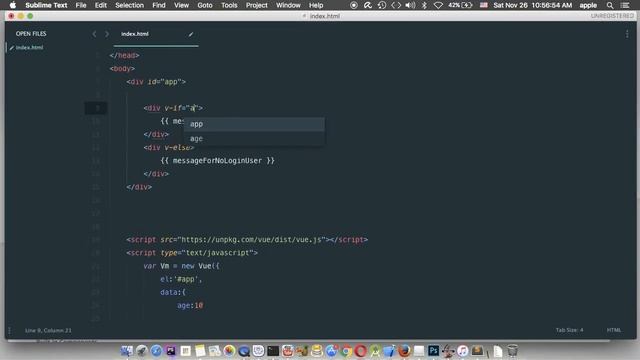Image resolution: width=640 pixels, height=360 pixels.
Task: Click the US flag input source icon
Action: point(484,5)
